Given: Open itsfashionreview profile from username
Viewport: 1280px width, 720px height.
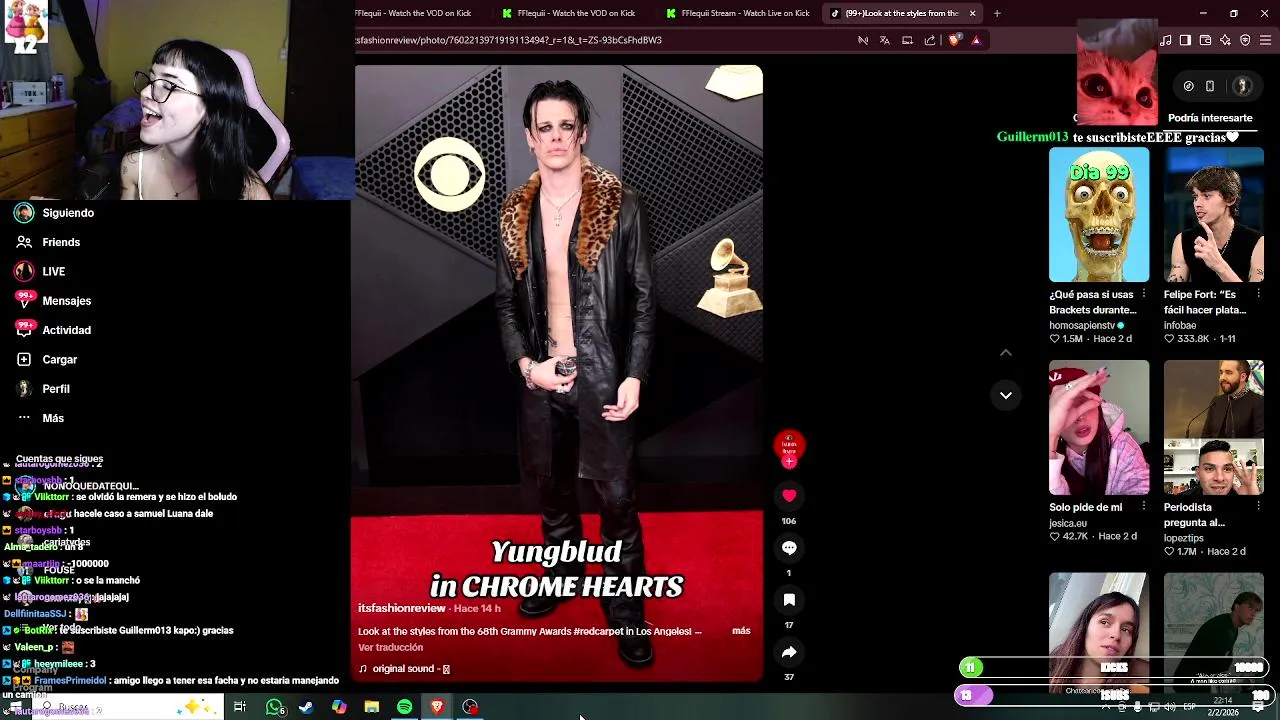Looking at the screenshot, I should (401, 608).
